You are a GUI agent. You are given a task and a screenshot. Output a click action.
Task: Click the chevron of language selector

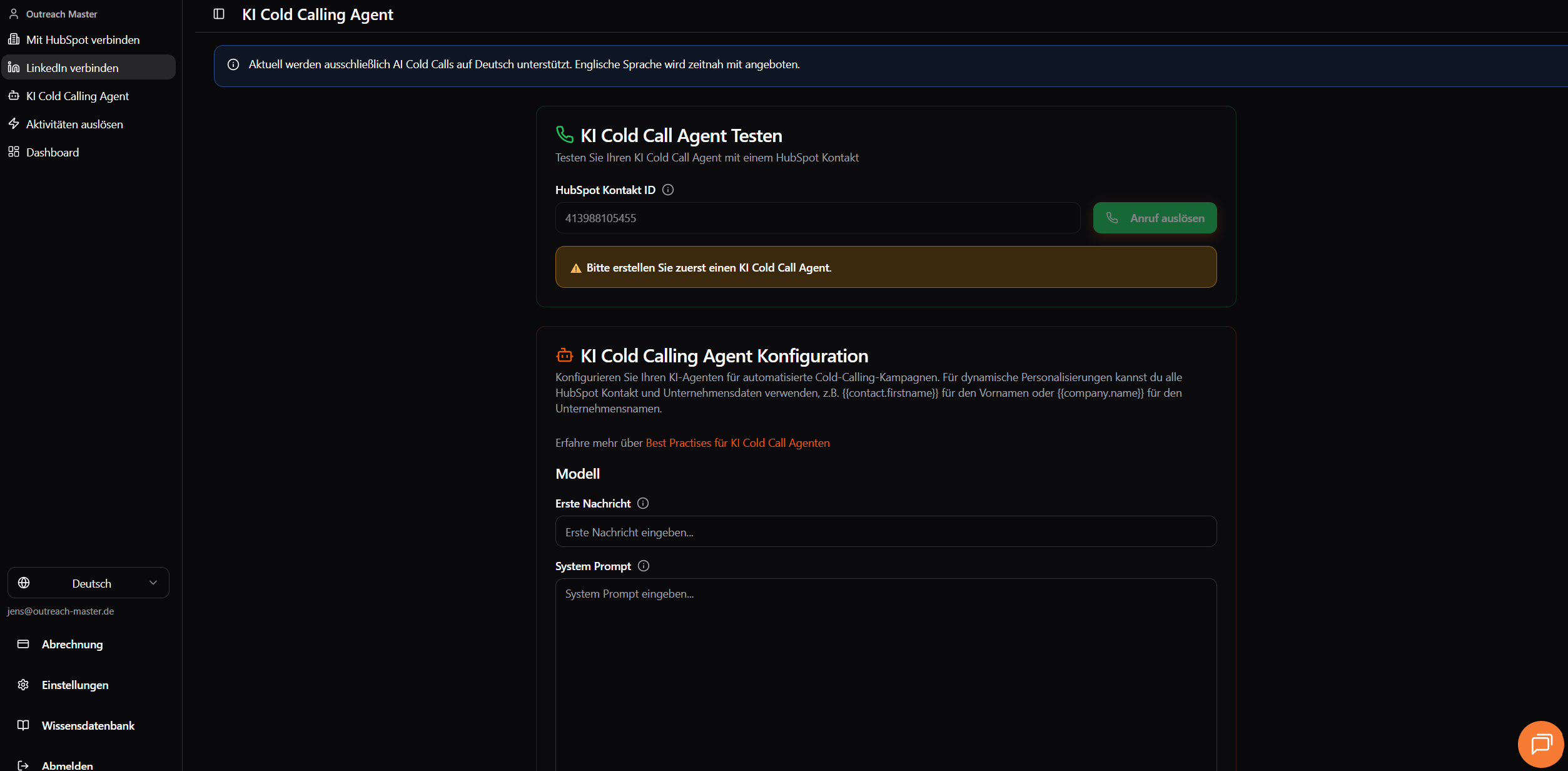pyautogui.click(x=153, y=583)
